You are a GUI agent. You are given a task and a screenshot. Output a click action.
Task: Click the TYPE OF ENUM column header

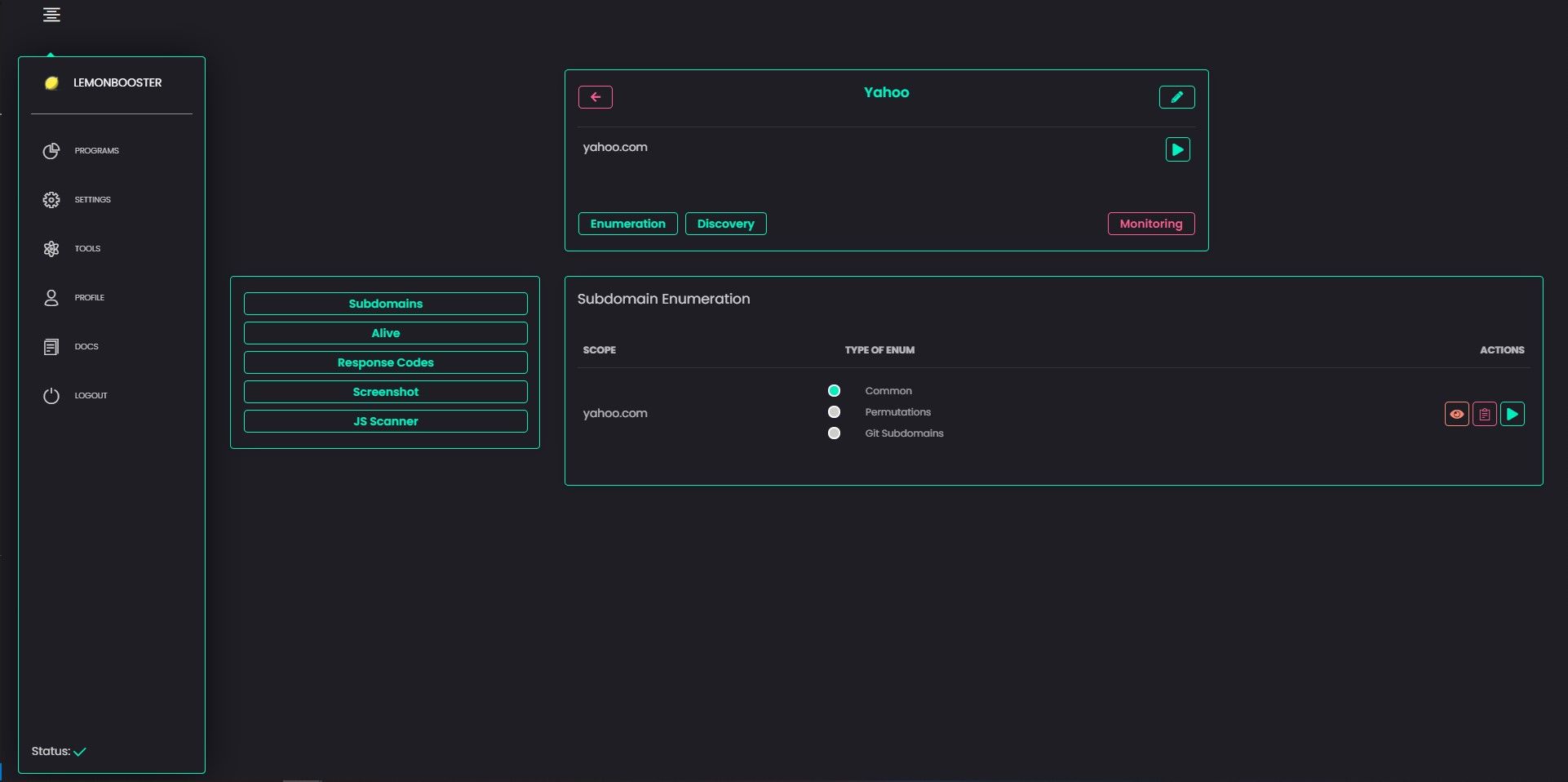click(x=879, y=350)
